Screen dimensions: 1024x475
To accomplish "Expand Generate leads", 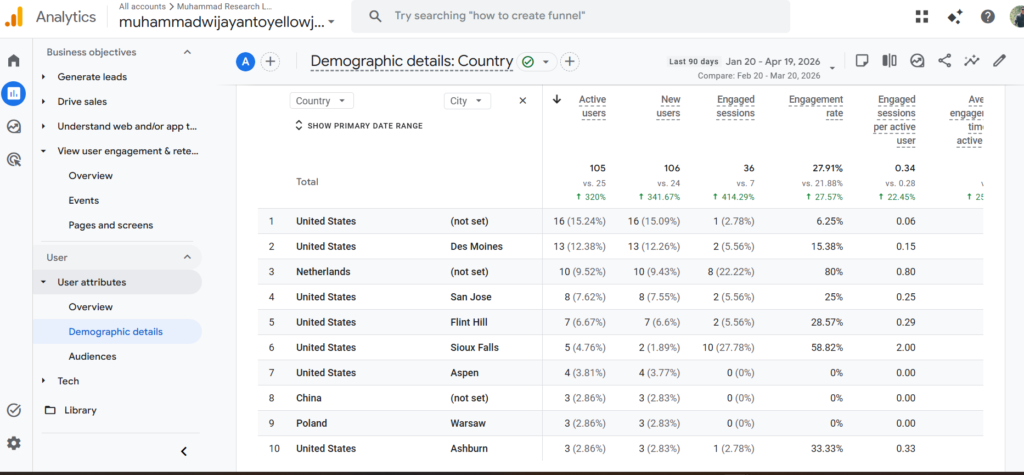I will (x=43, y=77).
